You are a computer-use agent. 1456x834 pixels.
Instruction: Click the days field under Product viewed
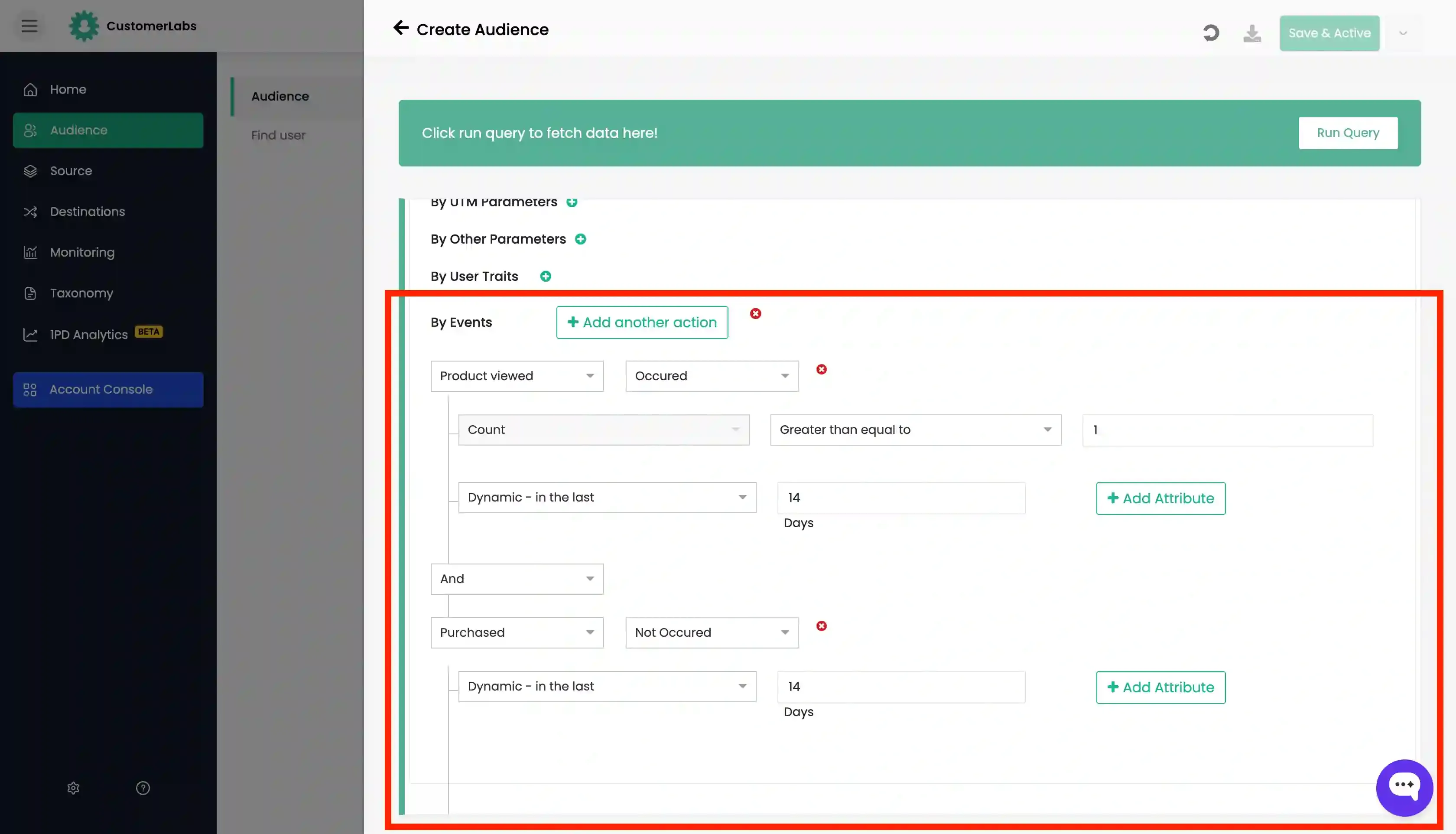(901, 498)
